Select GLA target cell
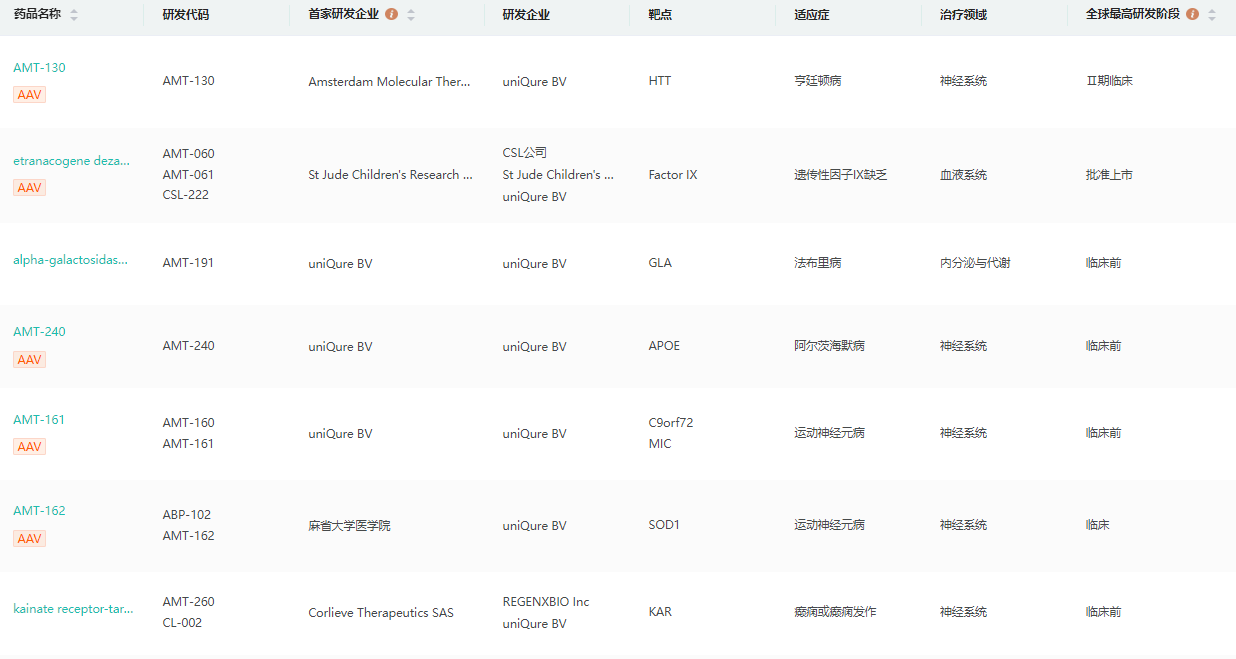Screen dimensions: 1236x659 click(660, 263)
